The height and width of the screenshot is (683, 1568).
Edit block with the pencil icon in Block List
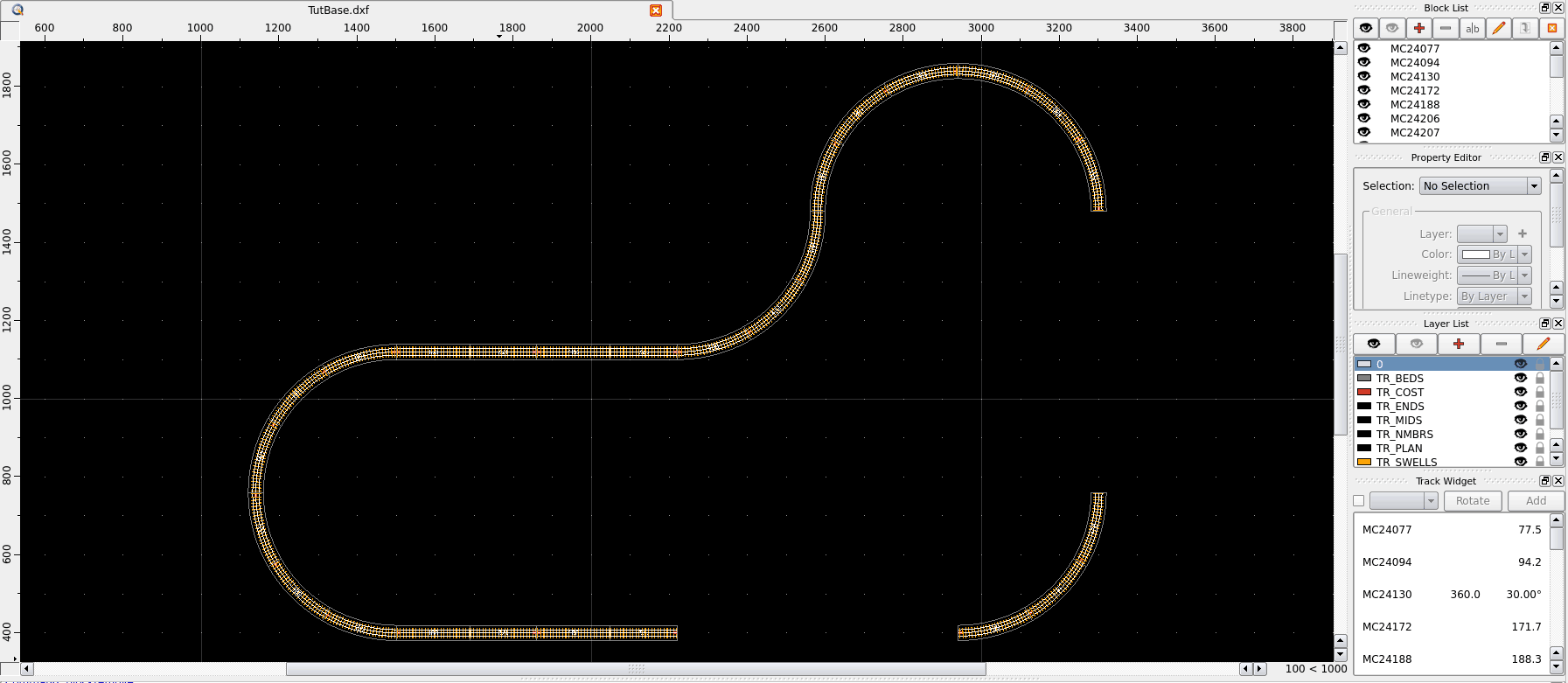[1498, 28]
